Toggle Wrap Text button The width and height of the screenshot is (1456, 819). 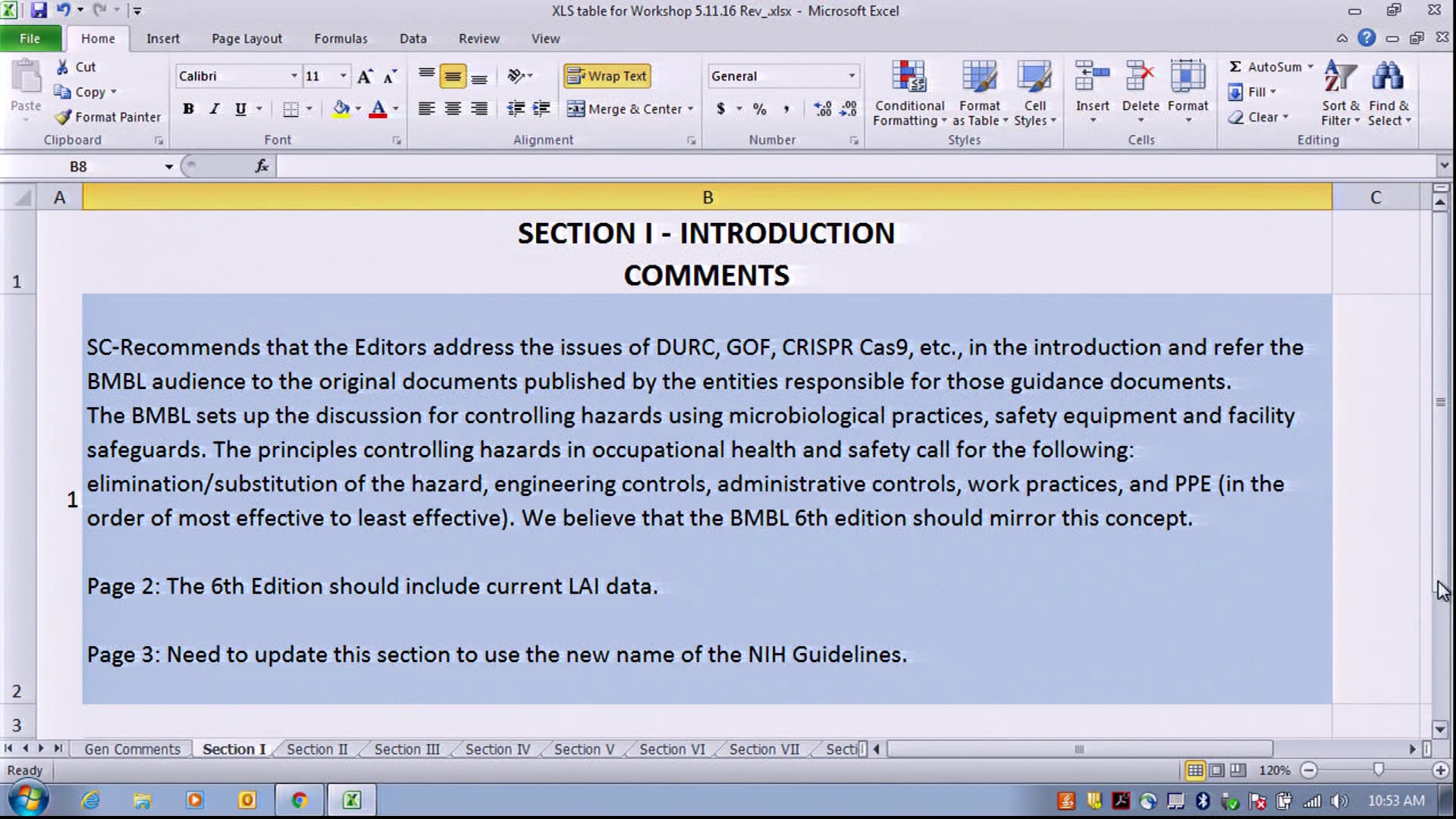point(607,76)
